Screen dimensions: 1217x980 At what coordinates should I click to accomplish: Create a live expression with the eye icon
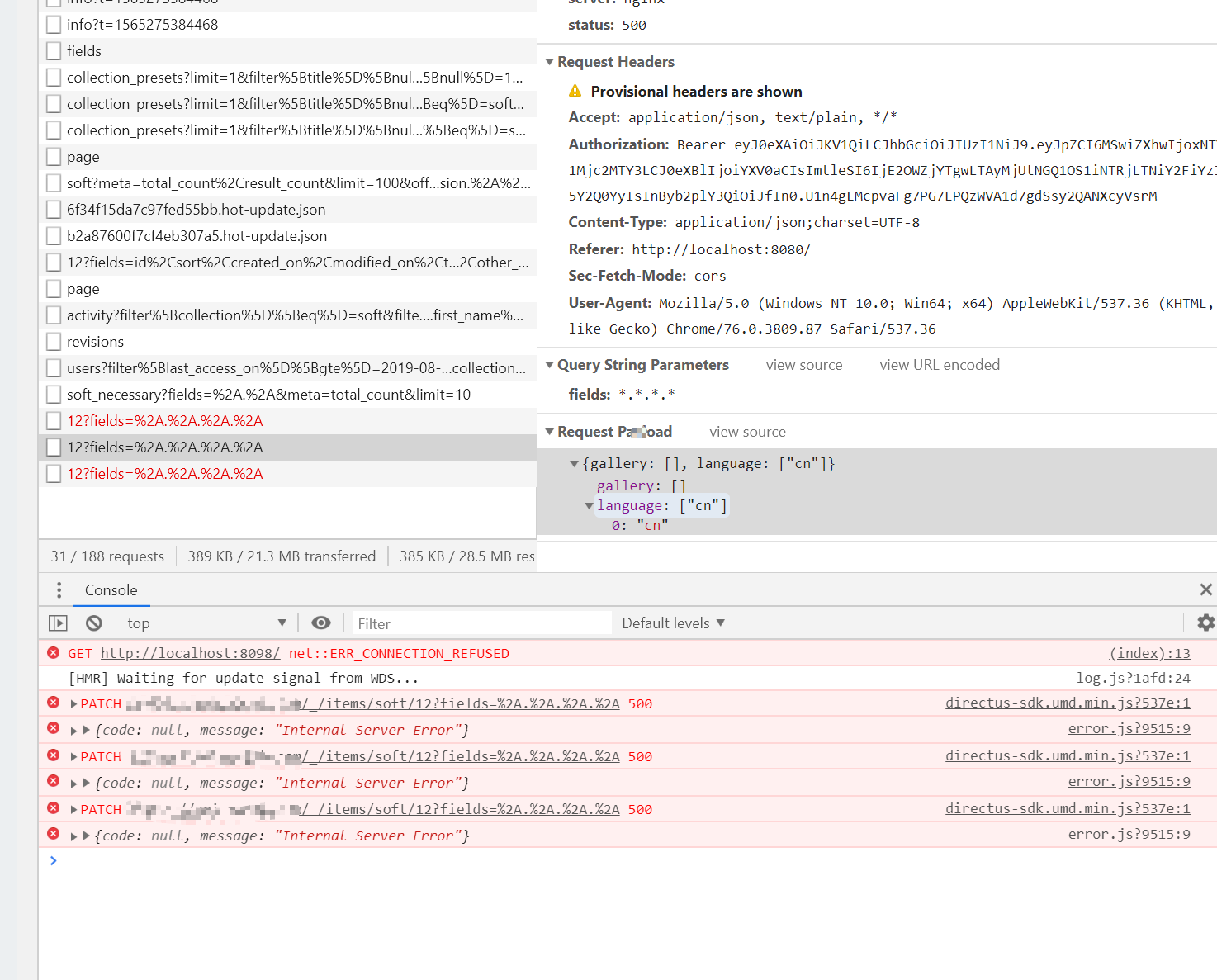[321, 623]
